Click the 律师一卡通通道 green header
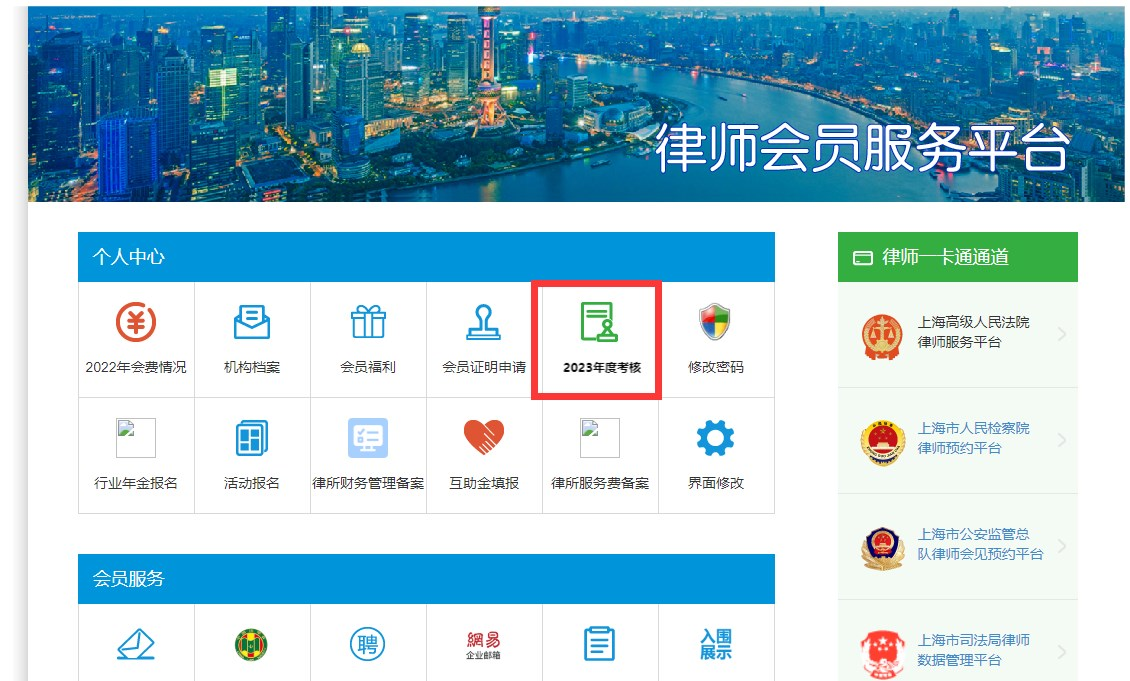 pyautogui.click(x=957, y=257)
